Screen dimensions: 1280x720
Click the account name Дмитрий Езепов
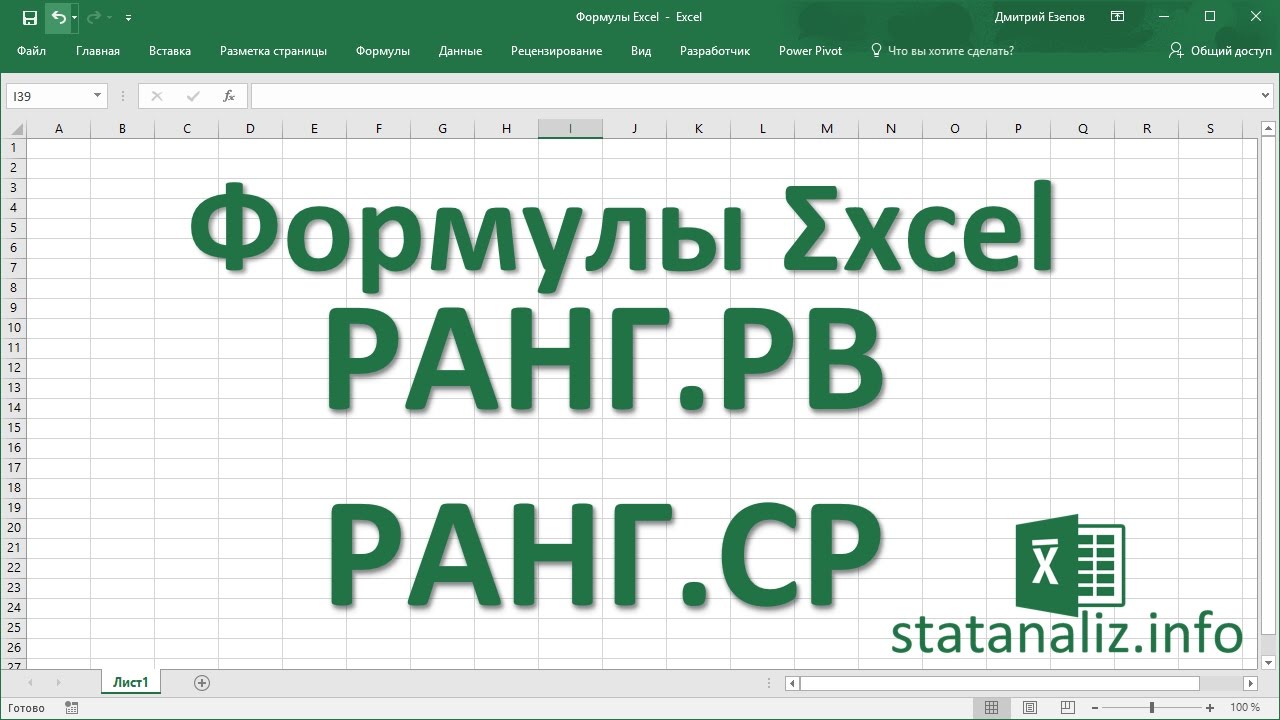point(1040,17)
